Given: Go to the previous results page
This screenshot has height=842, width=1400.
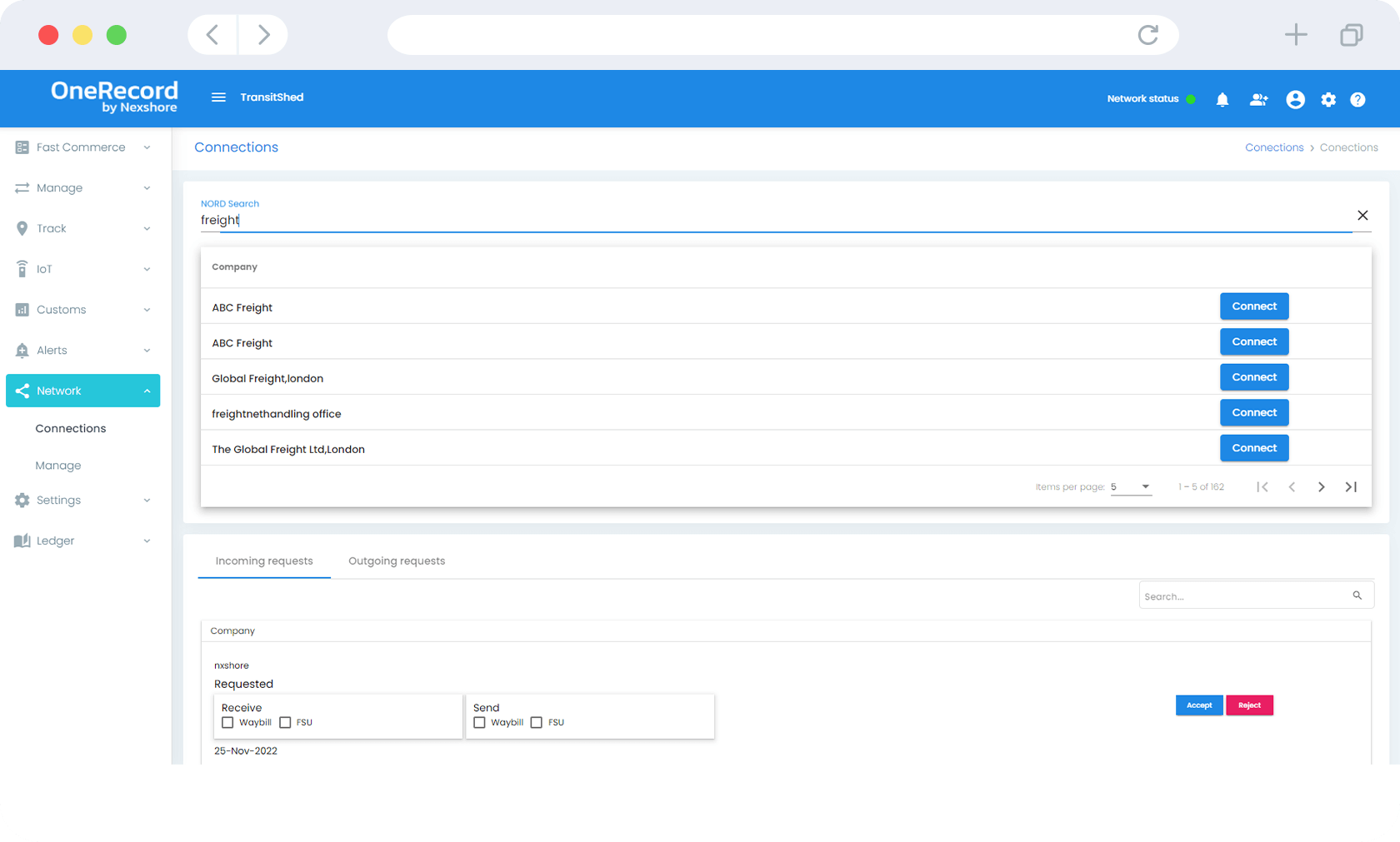Looking at the screenshot, I should click(1292, 487).
